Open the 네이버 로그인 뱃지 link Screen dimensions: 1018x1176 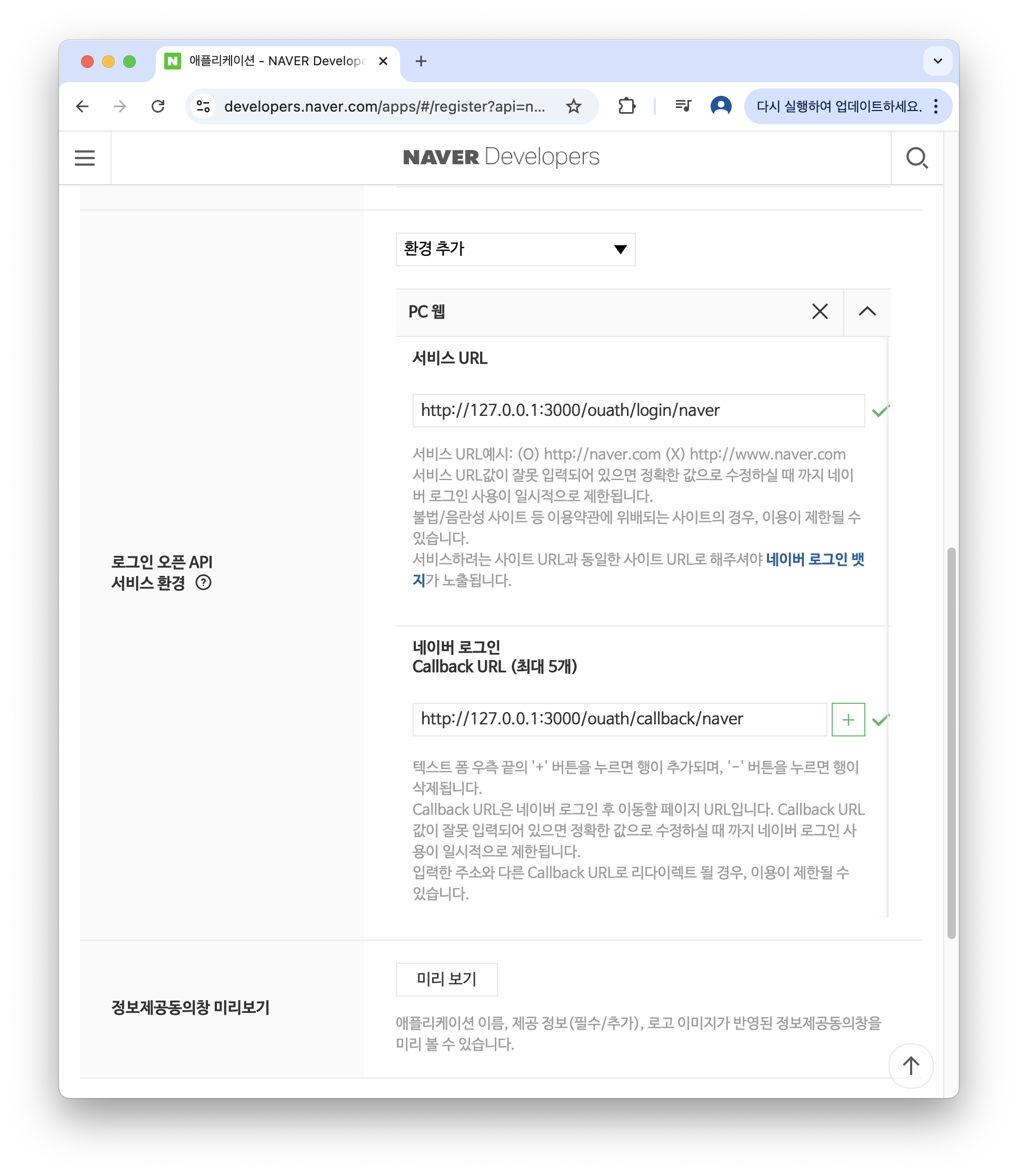pyautogui.click(x=815, y=560)
